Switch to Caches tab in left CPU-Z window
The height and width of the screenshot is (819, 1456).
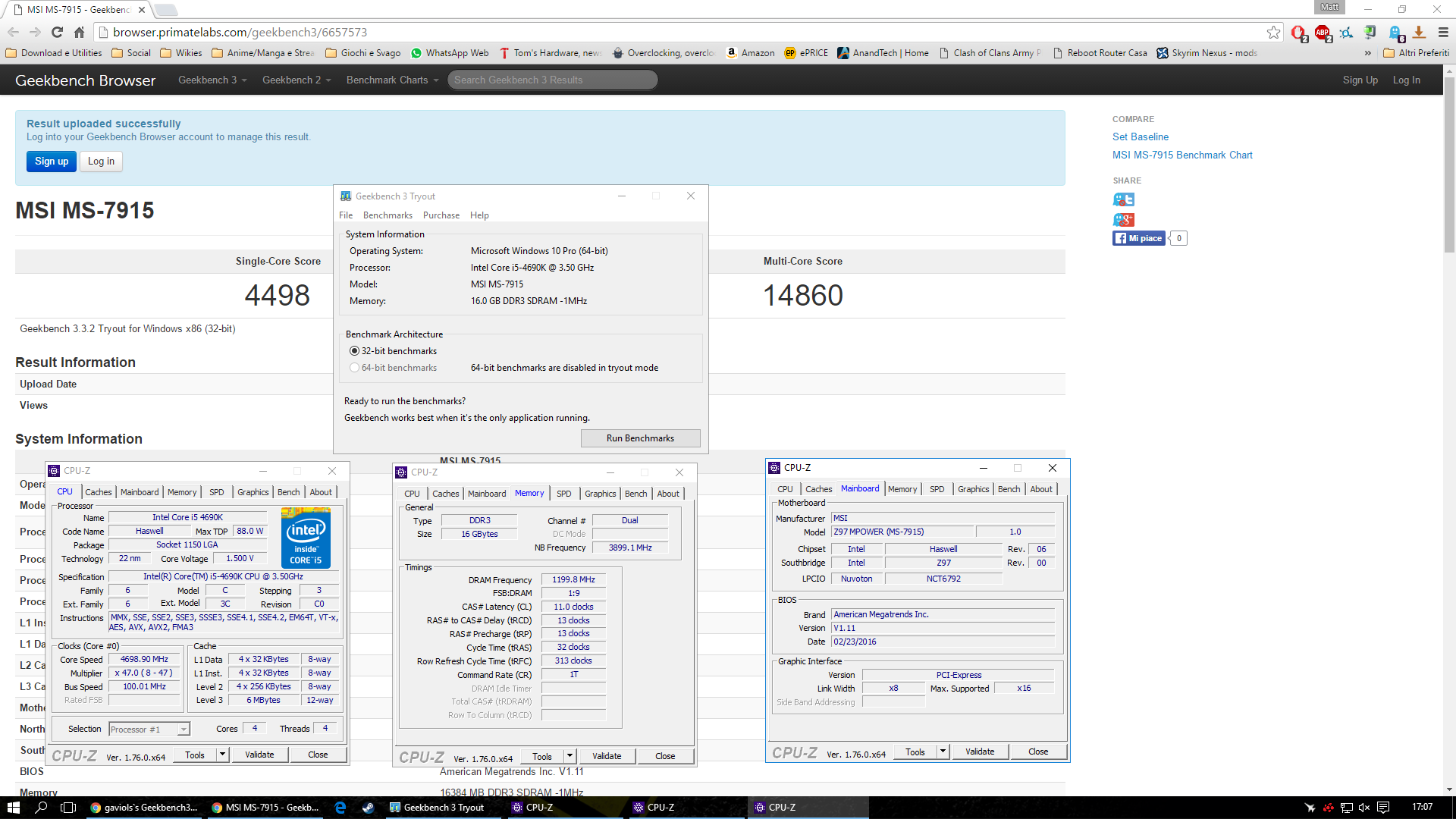[98, 492]
